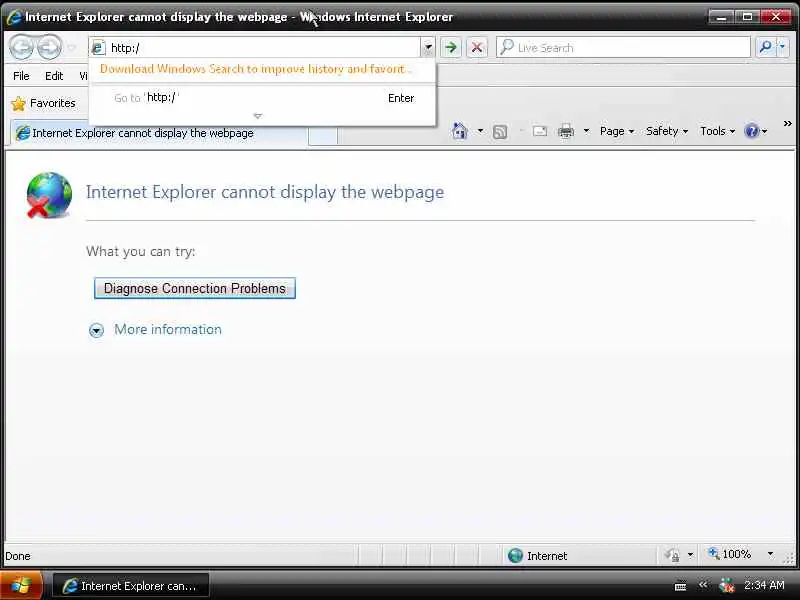The width and height of the screenshot is (800, 600).
Task: Expand More information arrow icon
Action: [96, 330]
